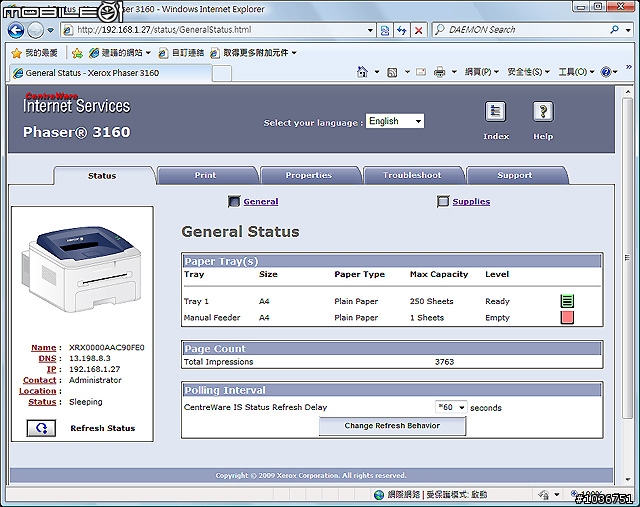Open the 自訂連結 favorites link
The width and height of the screenshot is (640, 507).
tap(181, 53)
